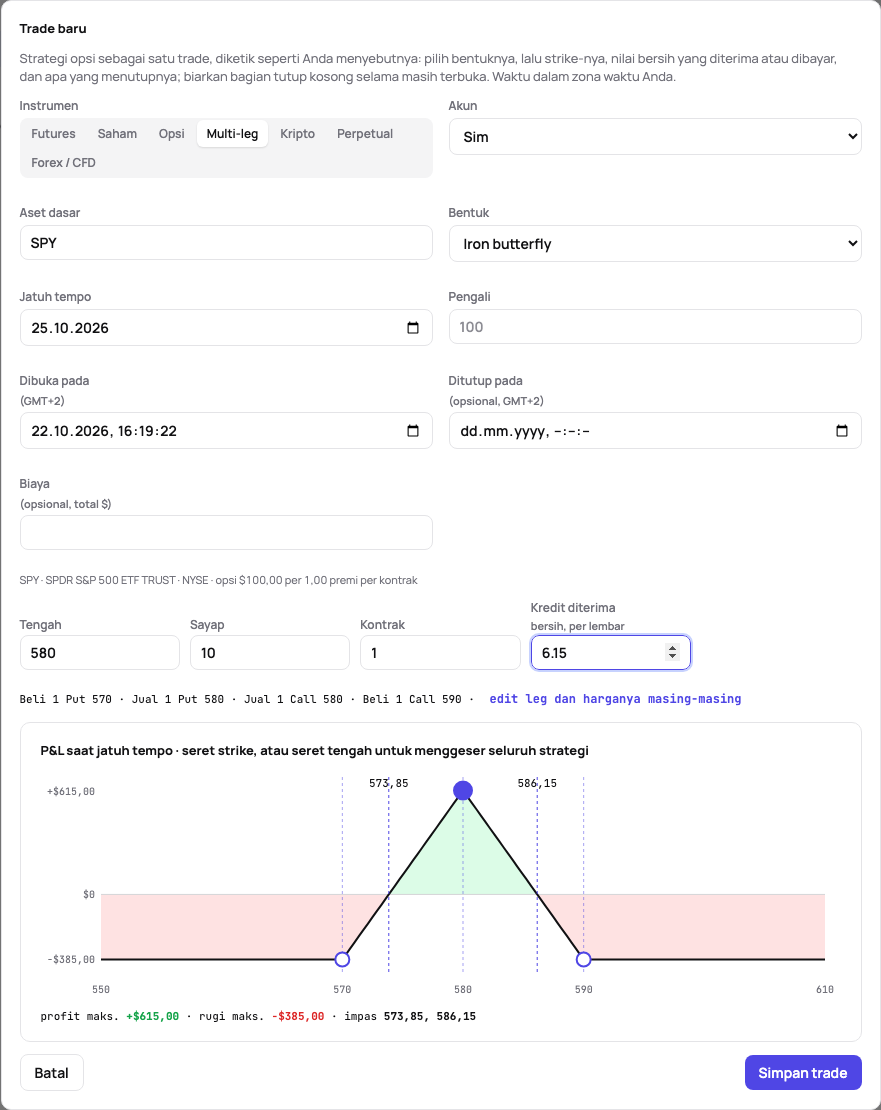Select the Multi-leg instrument tab
The image size is (881, 1110).
[232, 134]
